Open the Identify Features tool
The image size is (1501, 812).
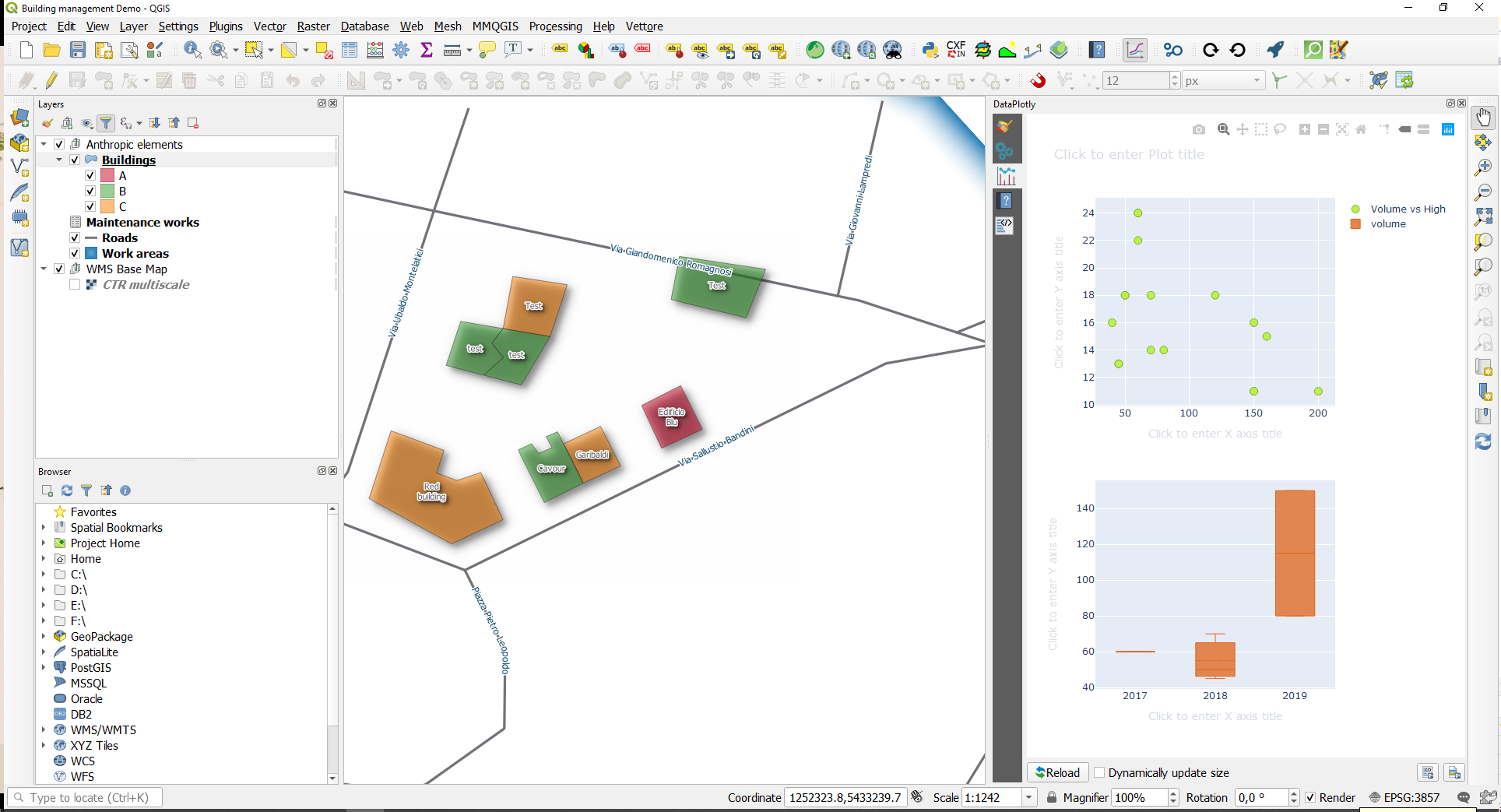[192, 51]
